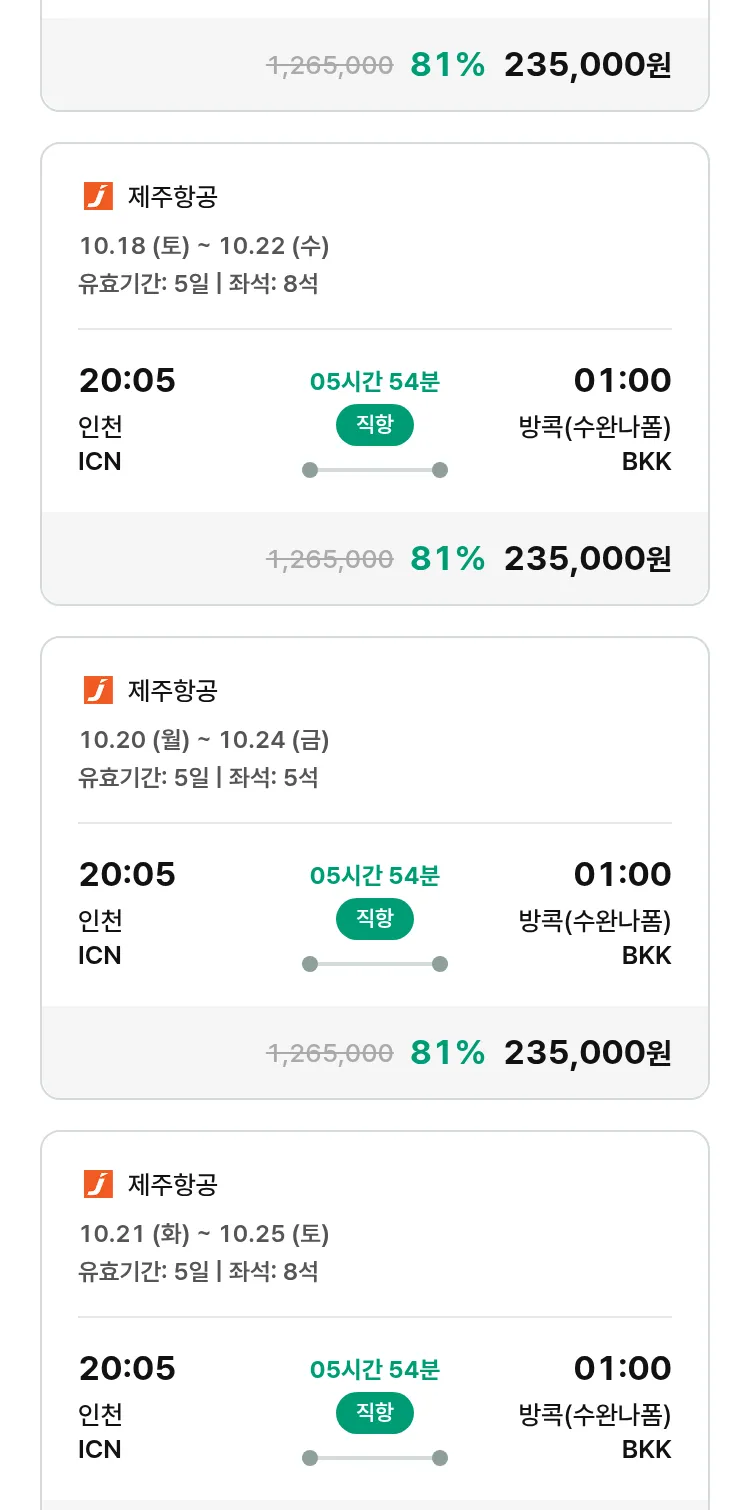The height and width of the screenshot is (1510, 750).
Task: Open the 10.21 (화) ~ 10.25 (토) date range
Action: pyautogui.click(x=204, y=1233)
